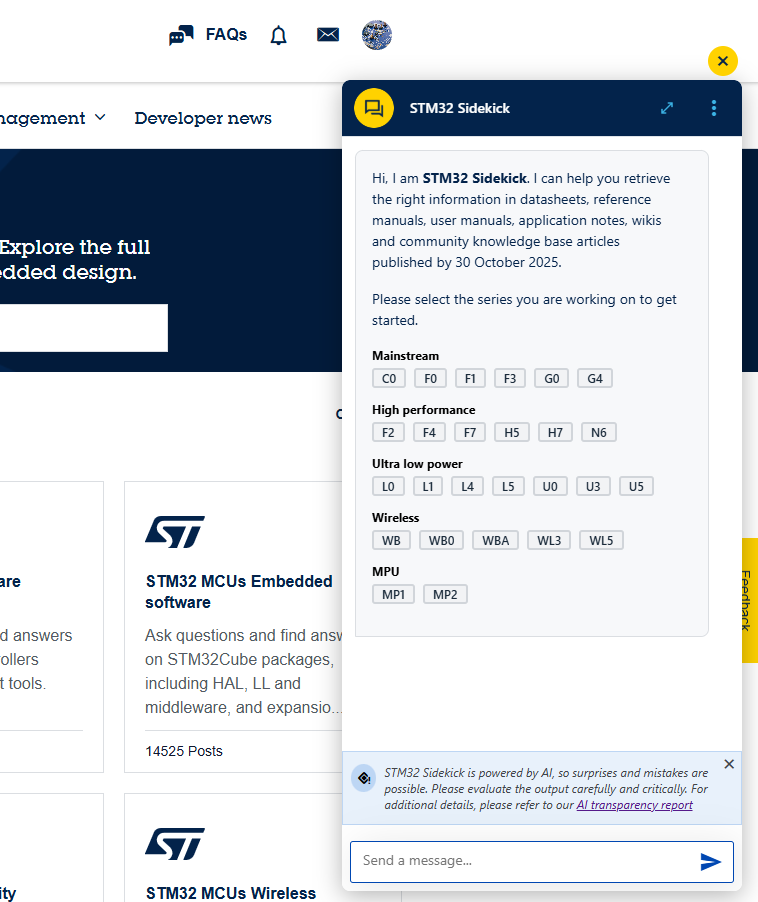
Task: Select the F3 series
Action: [510, 379]
